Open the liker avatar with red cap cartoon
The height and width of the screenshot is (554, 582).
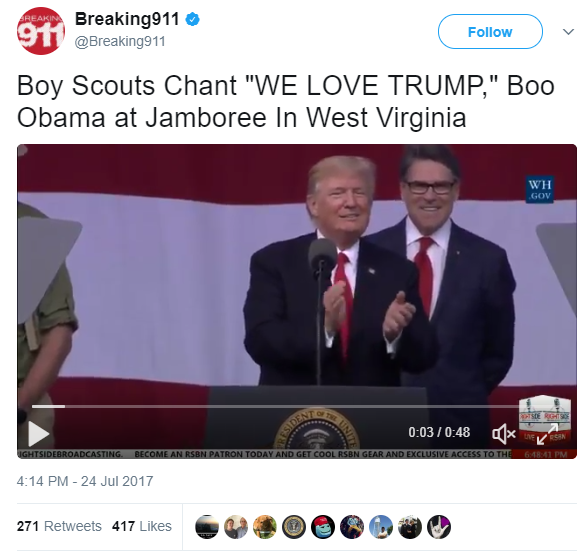click(x=323, y=527)
